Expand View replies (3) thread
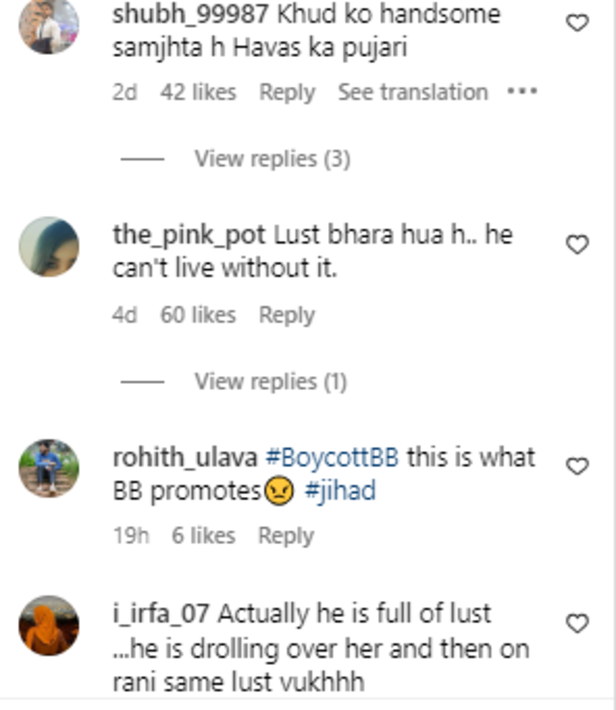Viewport: 616px width, 710px height. click(272, 158)
